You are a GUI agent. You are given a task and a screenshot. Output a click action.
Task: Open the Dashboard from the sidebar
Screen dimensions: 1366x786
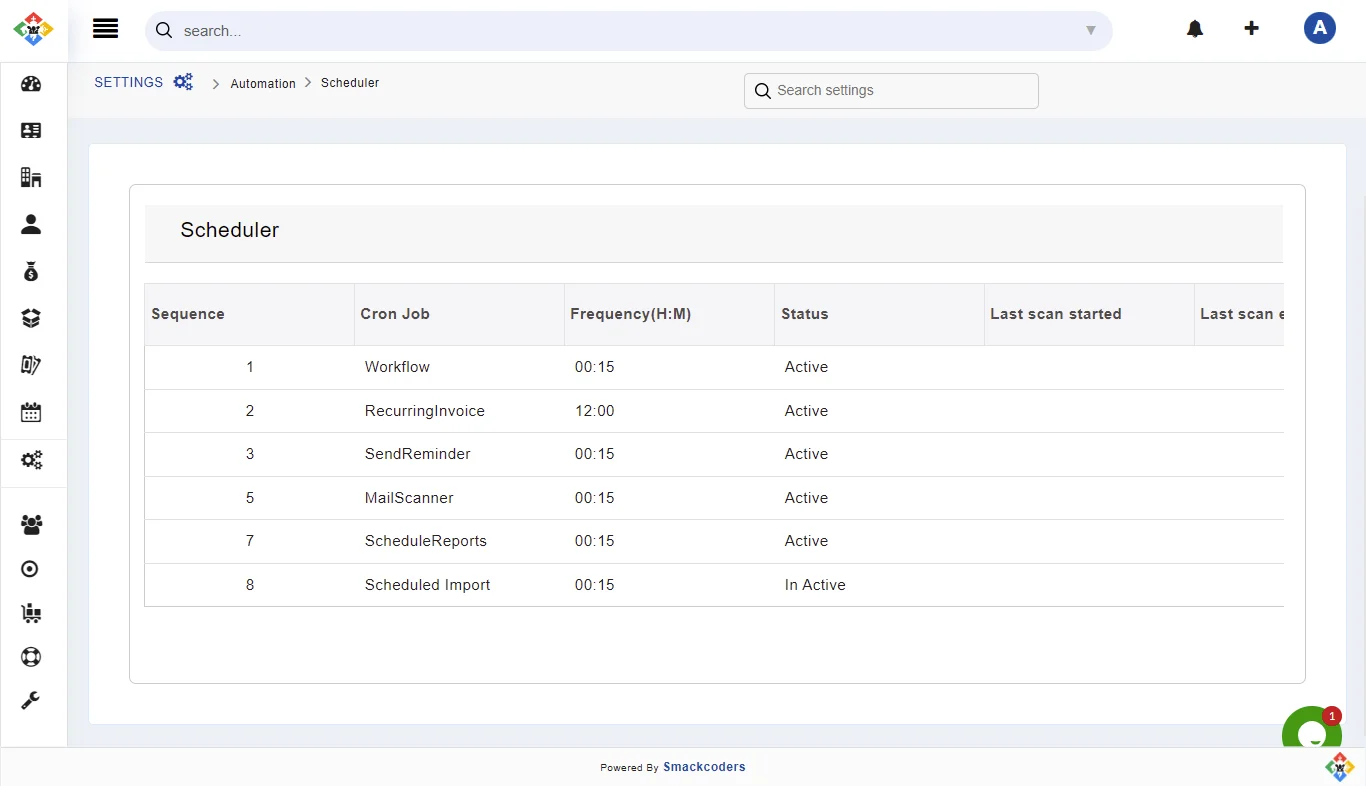tap(30, 84)
